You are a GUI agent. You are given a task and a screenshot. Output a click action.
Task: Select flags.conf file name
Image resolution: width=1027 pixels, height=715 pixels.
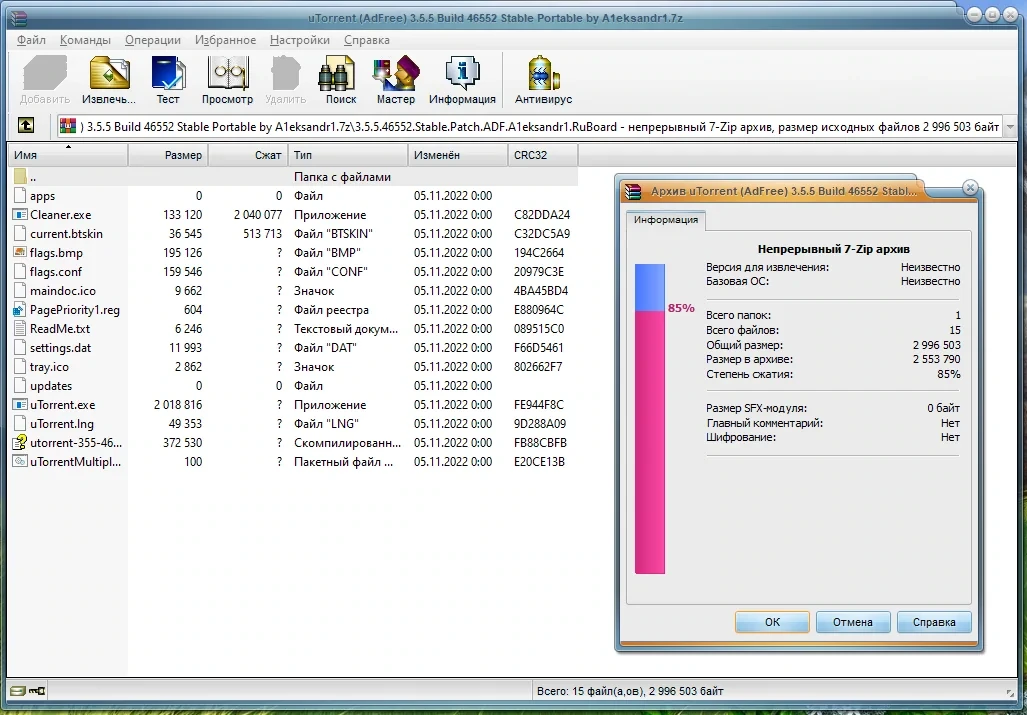pyautogui.click(x=56, y=272)
